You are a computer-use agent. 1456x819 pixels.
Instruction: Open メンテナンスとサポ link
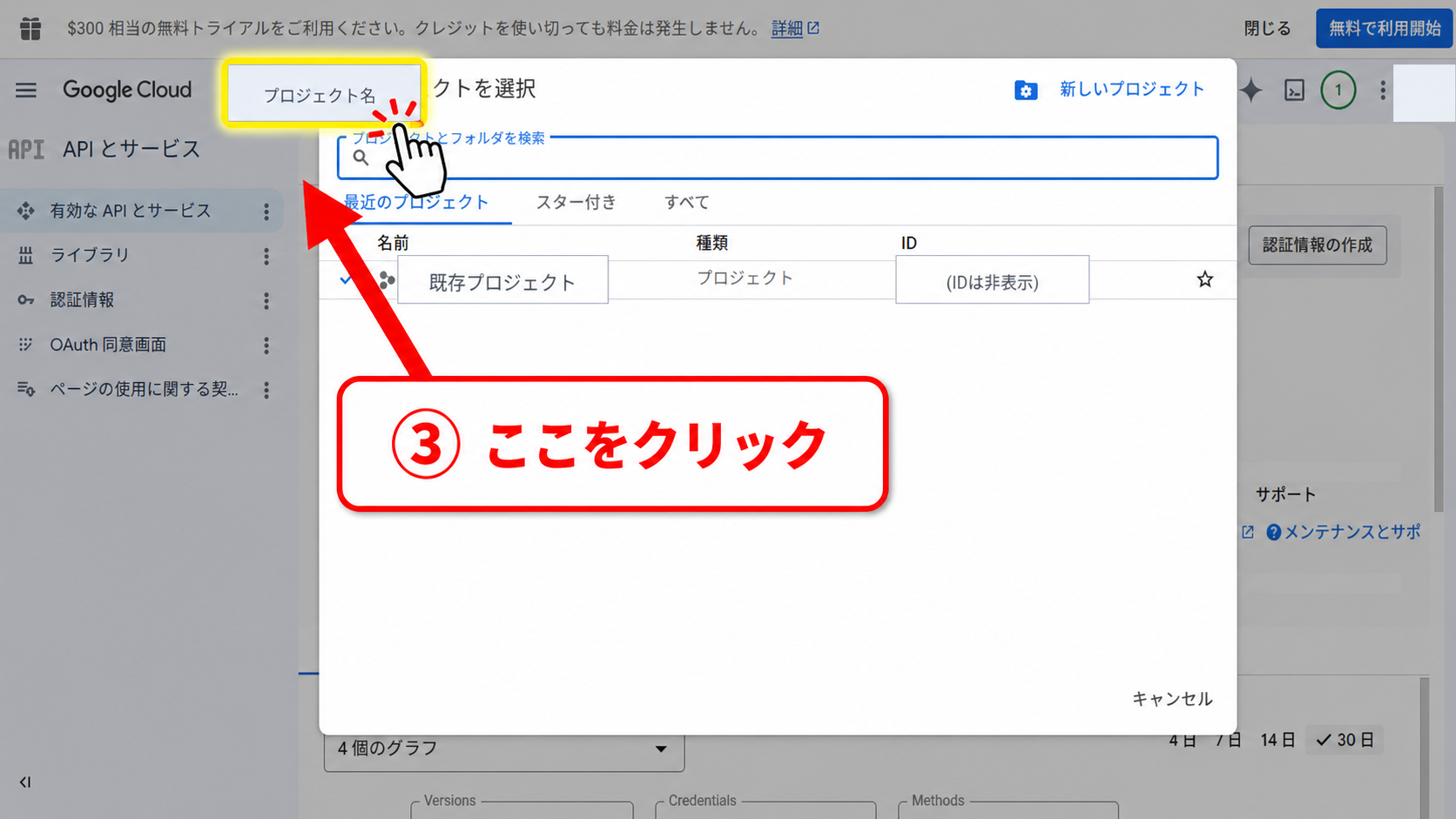point(1352,532)
